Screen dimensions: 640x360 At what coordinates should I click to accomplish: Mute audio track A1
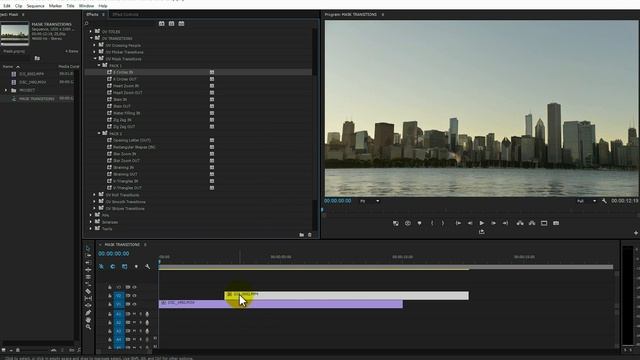[134, 314]
